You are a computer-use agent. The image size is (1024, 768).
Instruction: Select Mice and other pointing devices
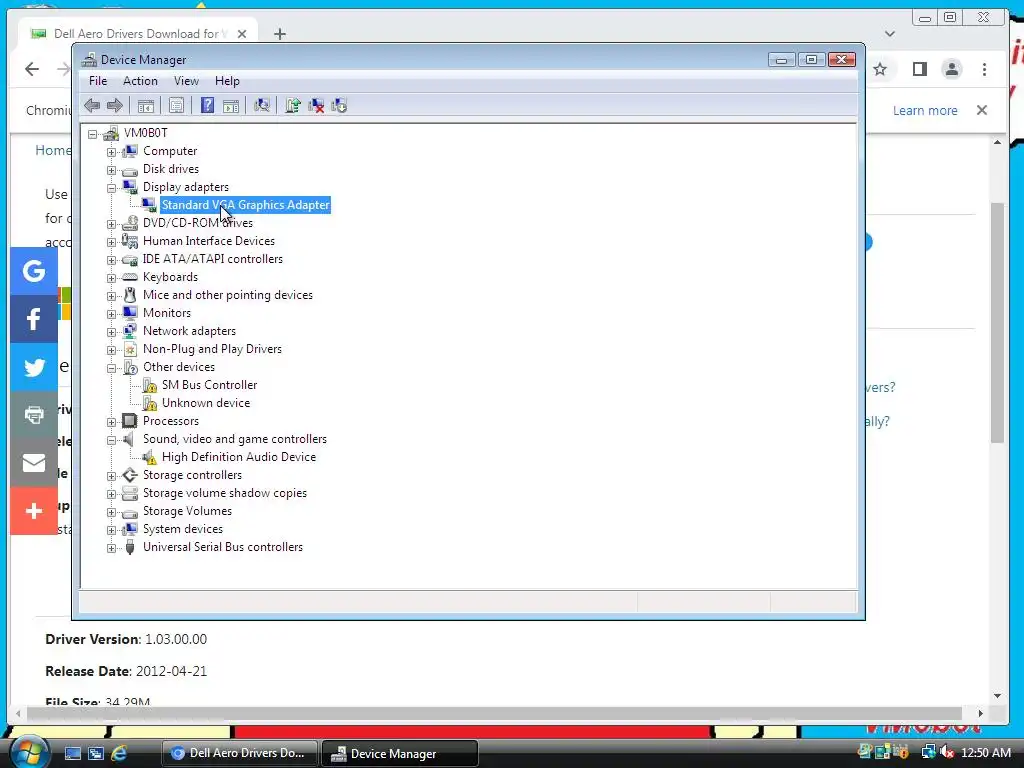tap(227, 295)
